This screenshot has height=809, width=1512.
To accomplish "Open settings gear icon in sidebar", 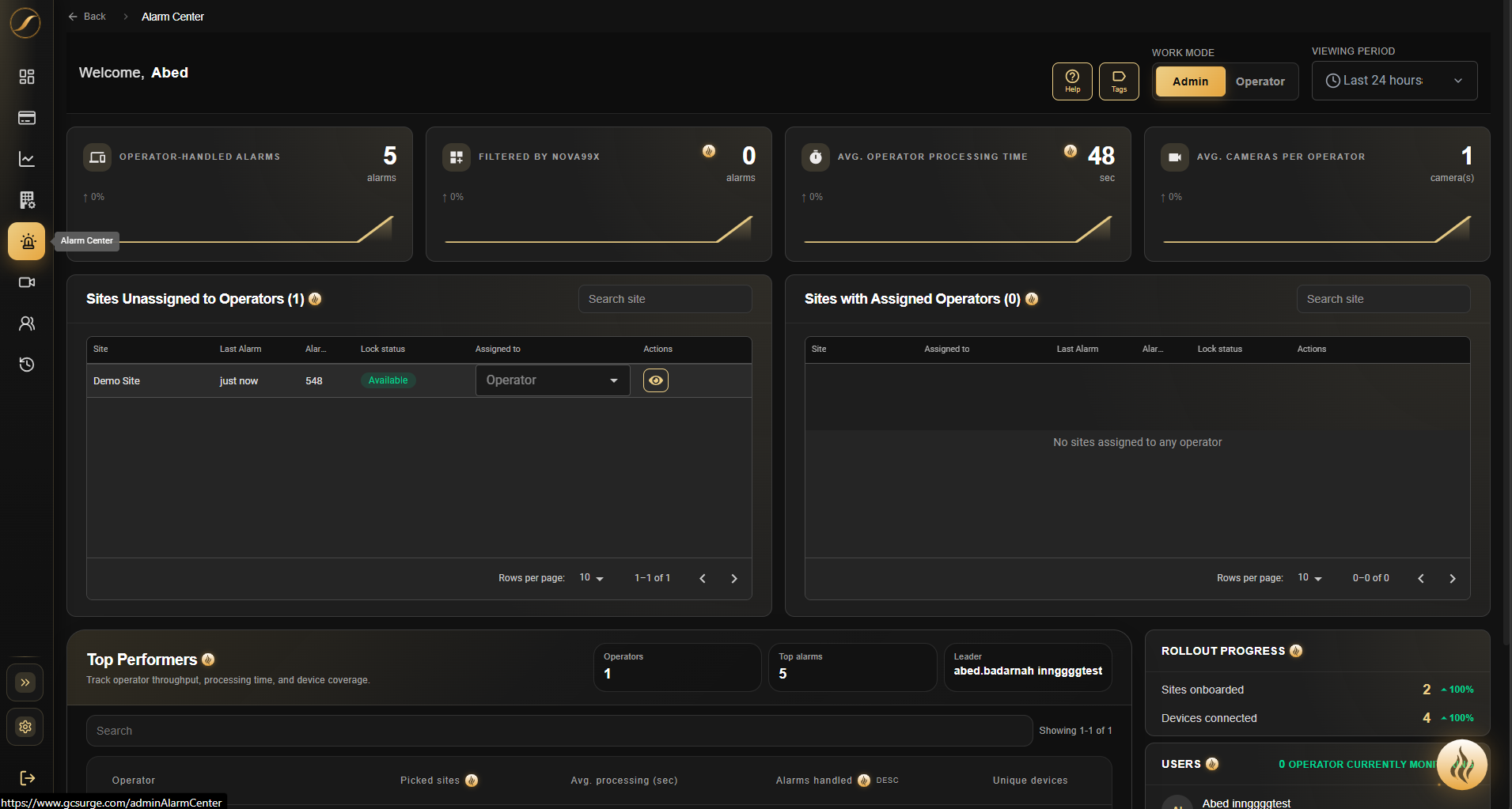I will pos(25,727).
